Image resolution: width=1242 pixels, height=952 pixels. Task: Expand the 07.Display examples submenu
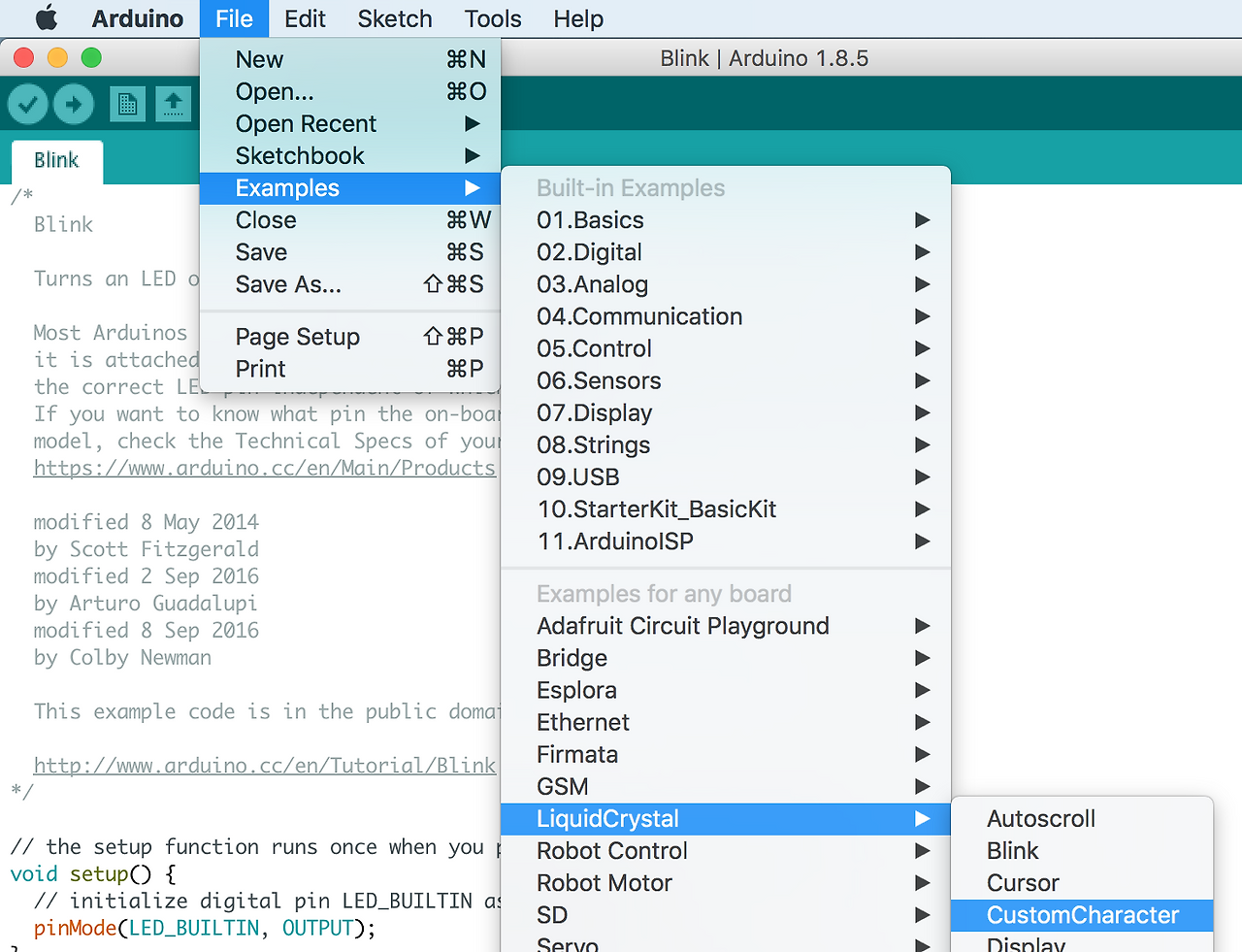click(726, 412)
